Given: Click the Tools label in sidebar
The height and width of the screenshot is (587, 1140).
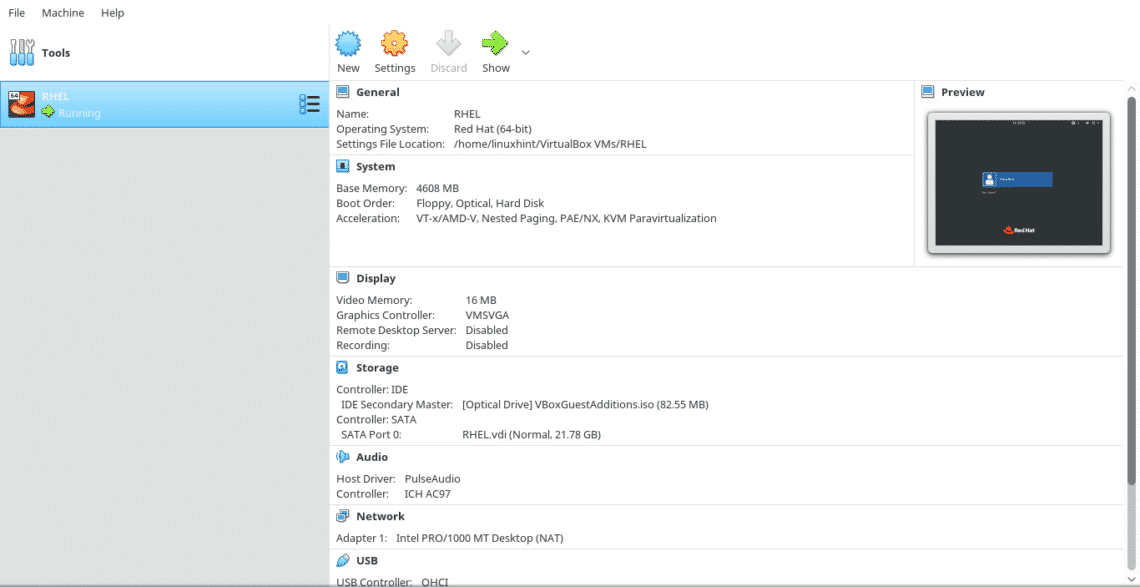Looking at the screenshot, I should (56, 53).
